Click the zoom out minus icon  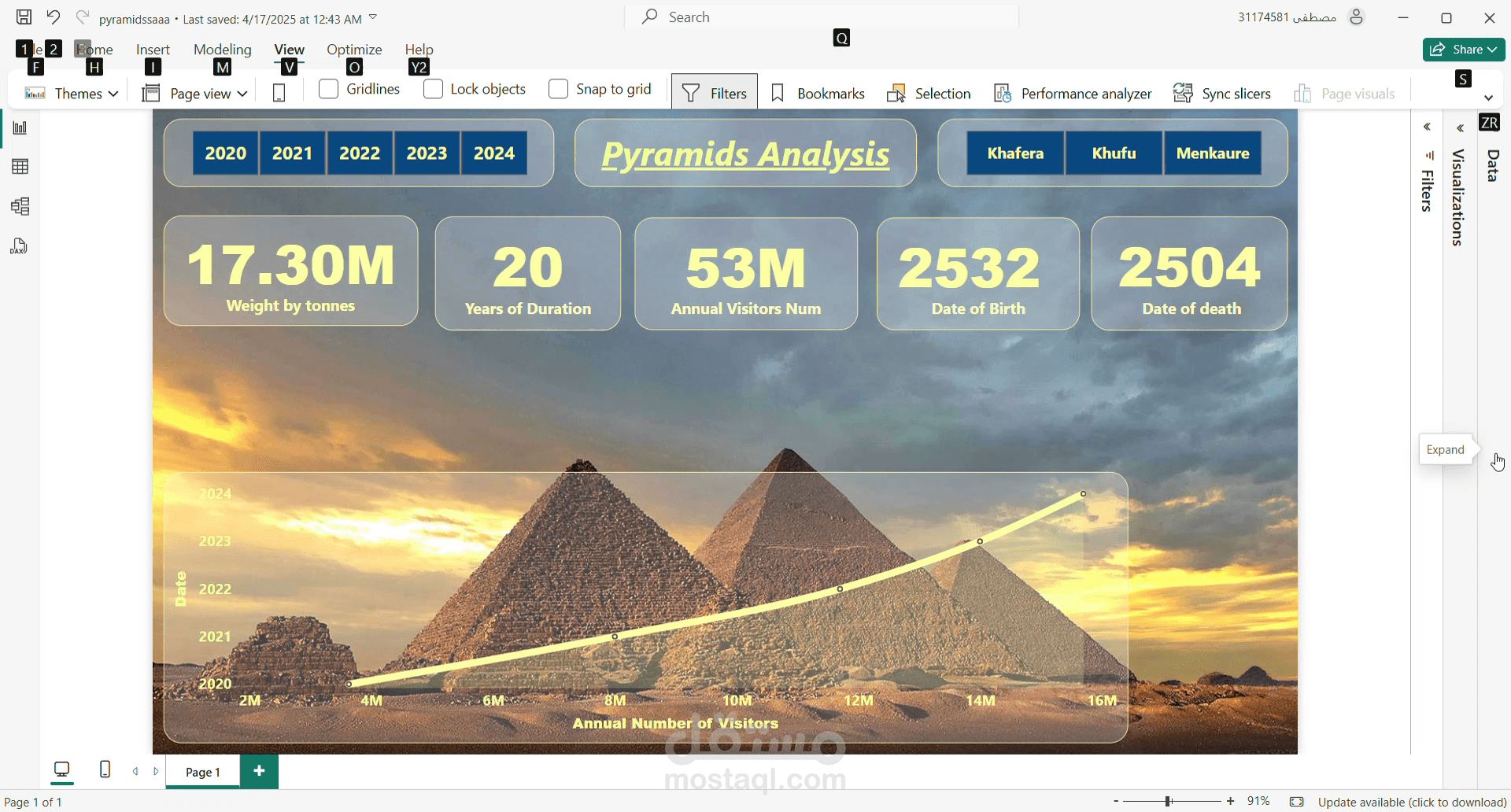click(1116, 802)
